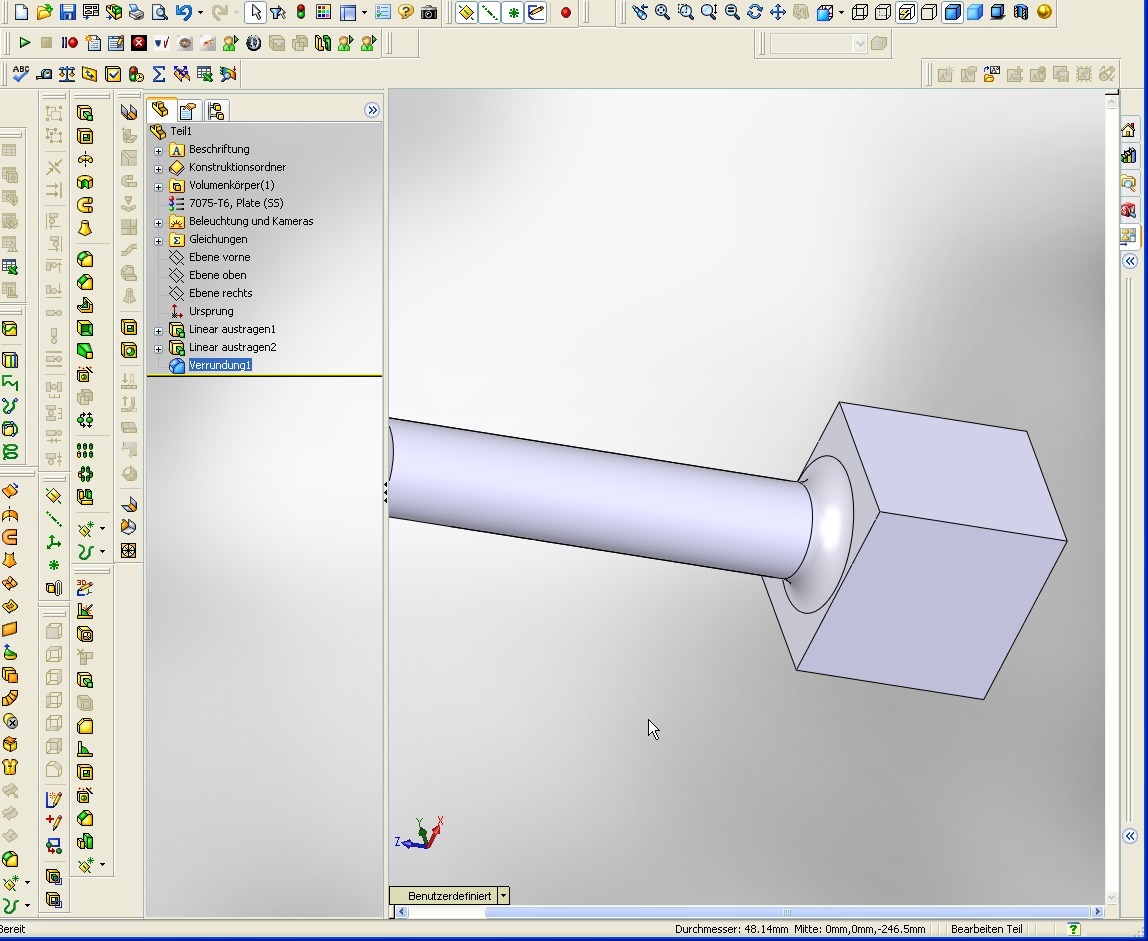
Task: Select the 7075-T6, Plate (SS) material
Action: coord(236,203)
